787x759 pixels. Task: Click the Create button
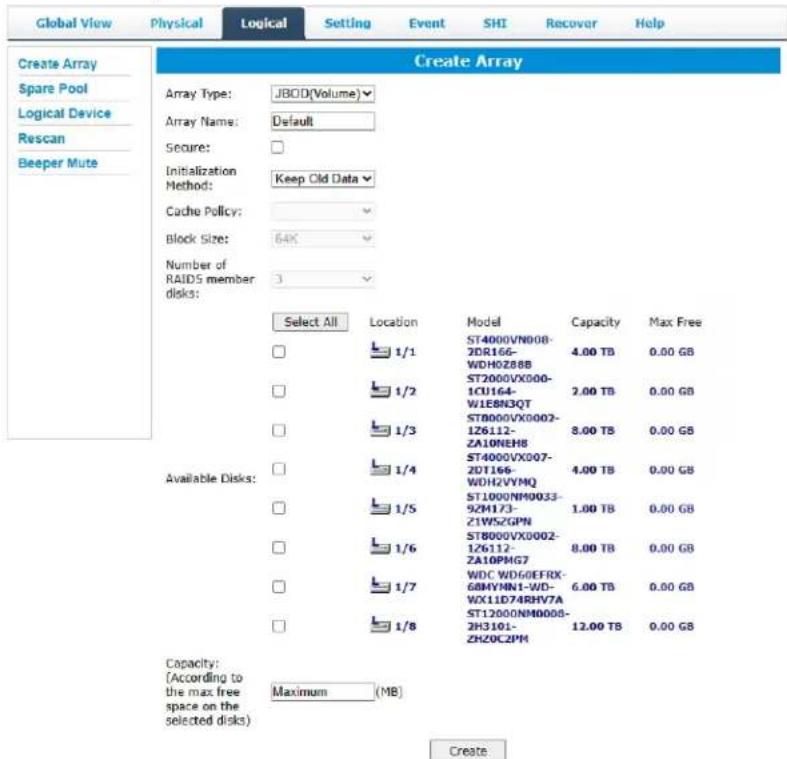pos(468,750)
